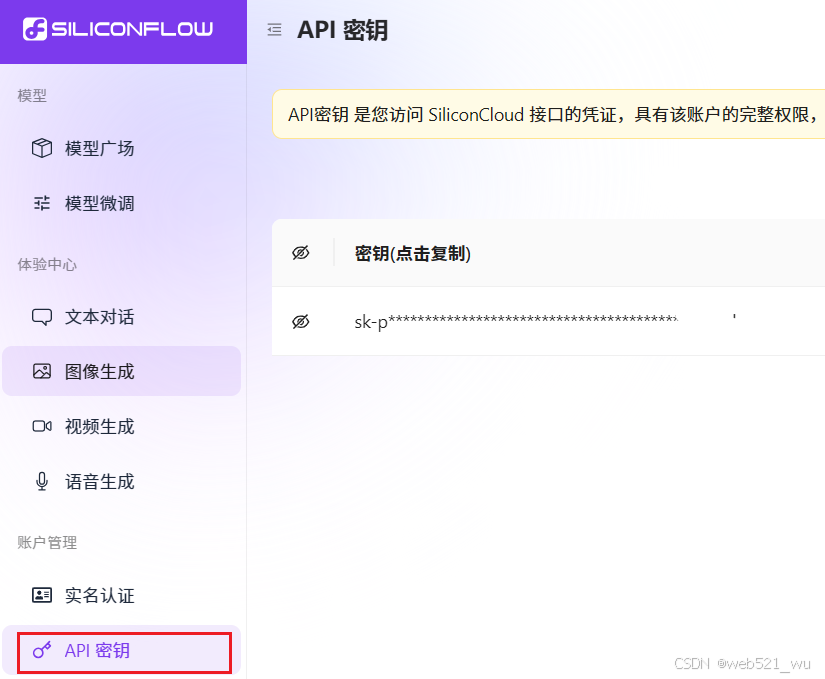825x679 pixels.
Task: Reveal the sk-p key with its eye icon
Action: (301, 321)
